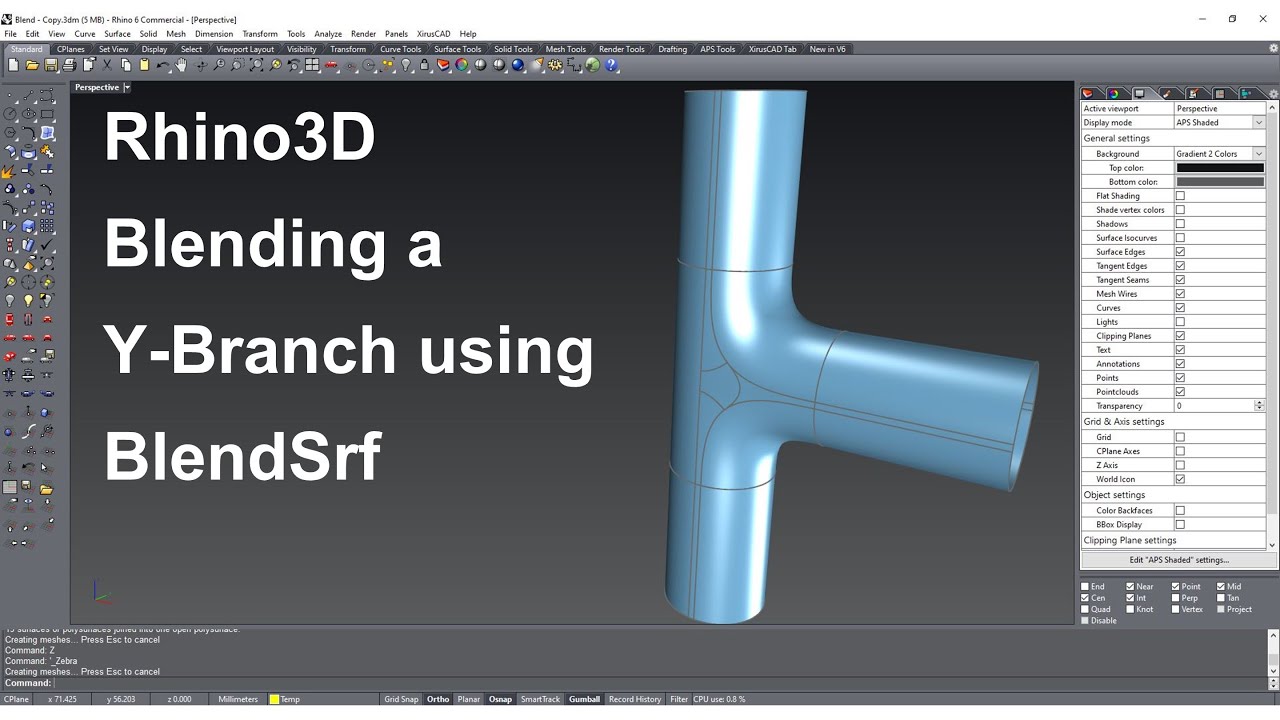Image resolution: width=1280 pixels, height=720 pixels.
Task: Open the Perspective viewport title dropdown arrow
Action: 127,87
